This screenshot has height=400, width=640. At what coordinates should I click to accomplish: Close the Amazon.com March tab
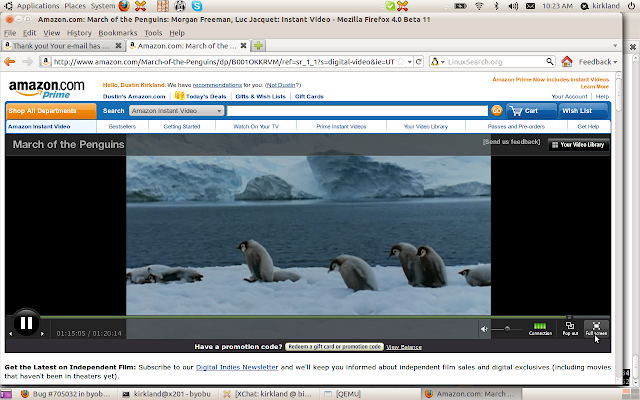click(x=243, y=46)
